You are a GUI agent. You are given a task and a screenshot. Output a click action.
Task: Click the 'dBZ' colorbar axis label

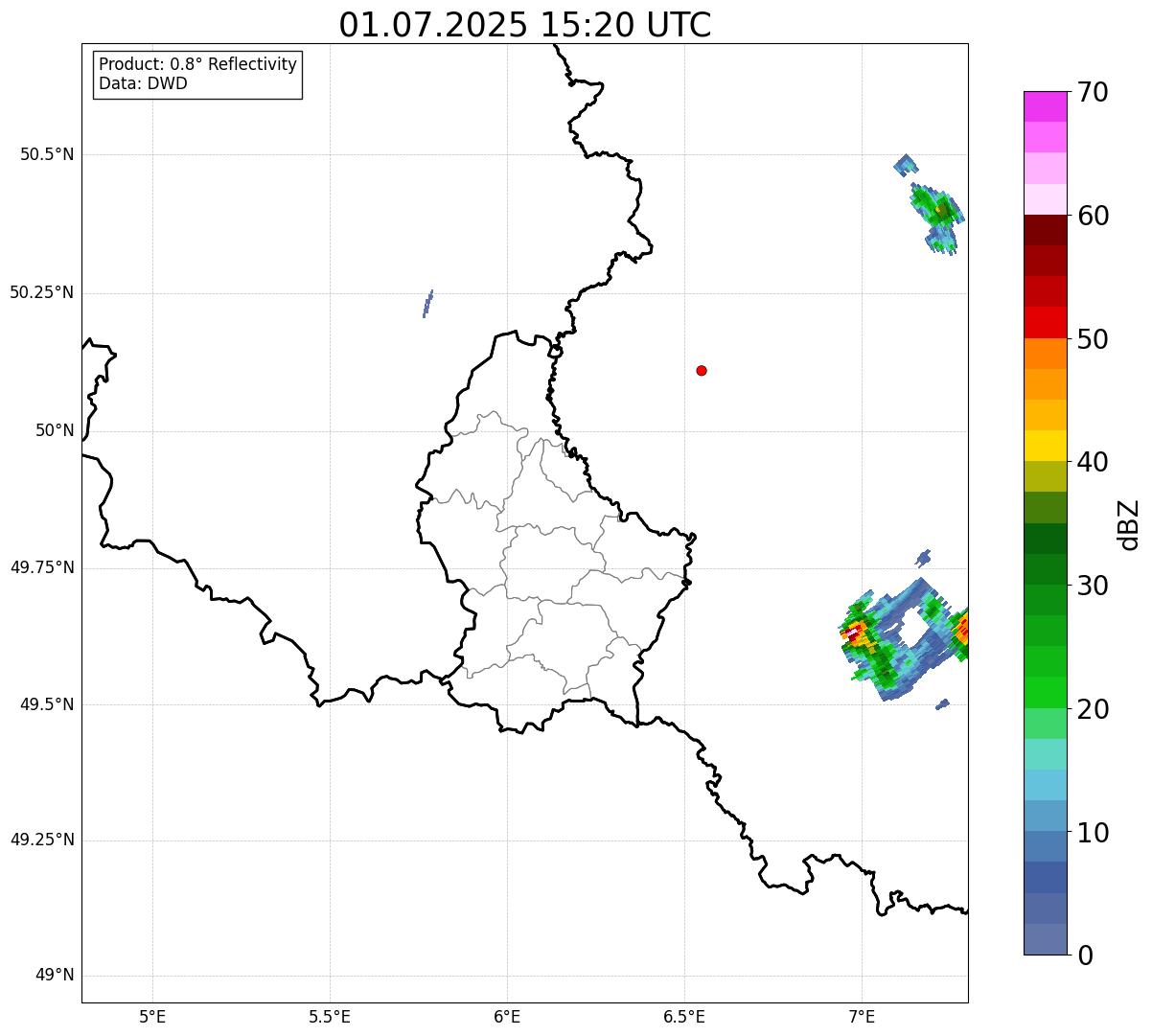pyautogui.click(x=1129, y=524)
